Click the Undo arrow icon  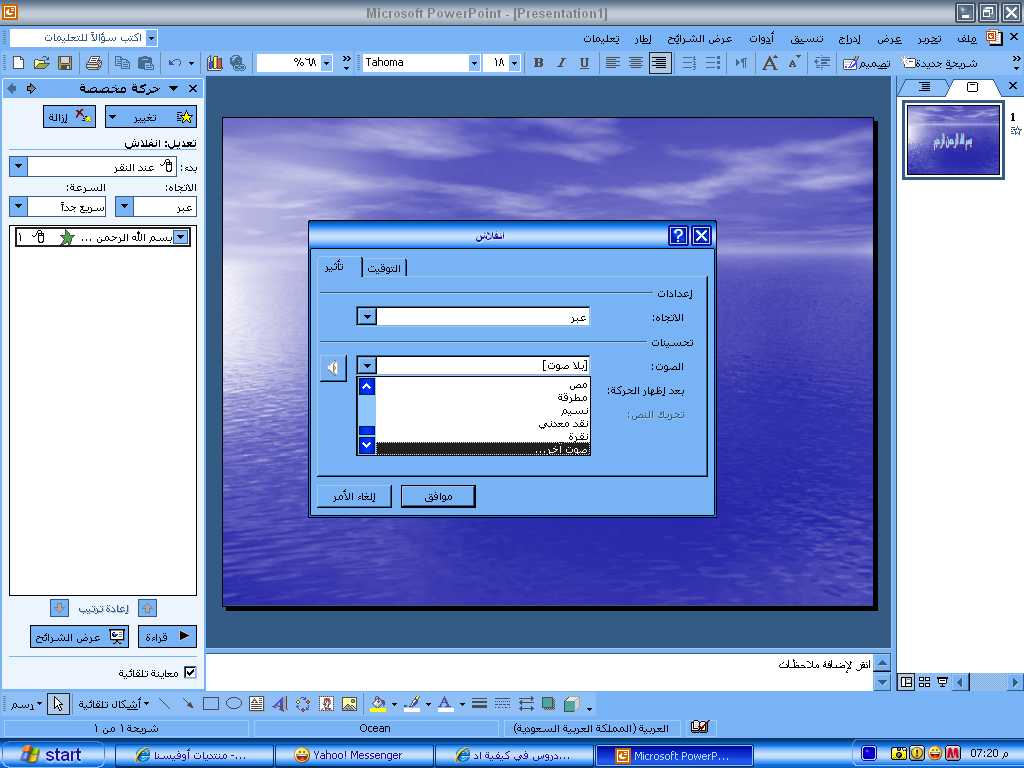coord(174,63)
